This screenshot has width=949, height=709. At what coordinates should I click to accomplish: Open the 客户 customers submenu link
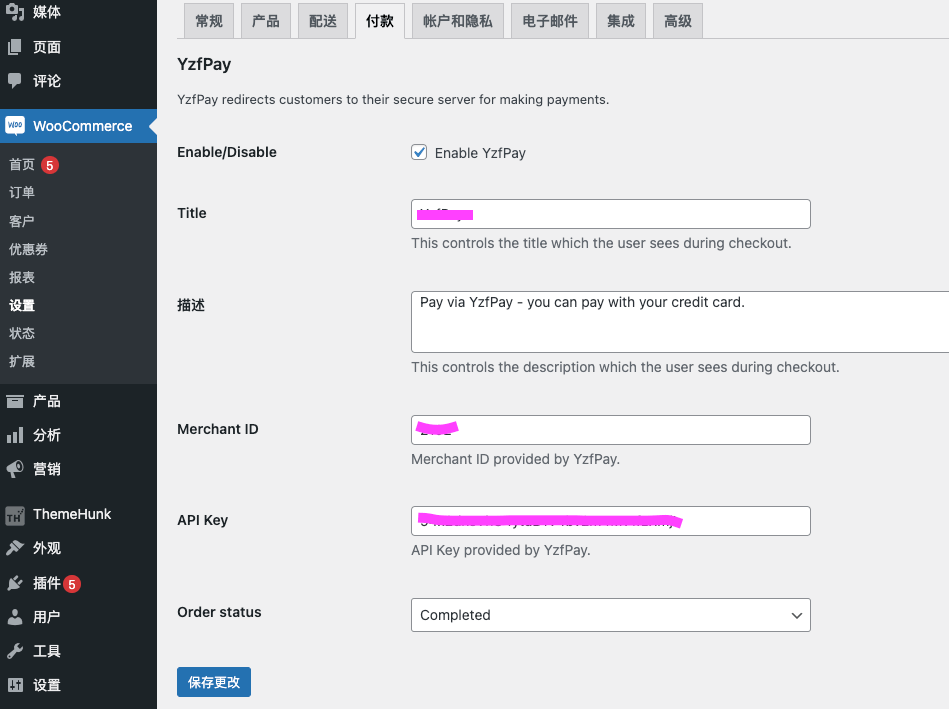[22, 221]
